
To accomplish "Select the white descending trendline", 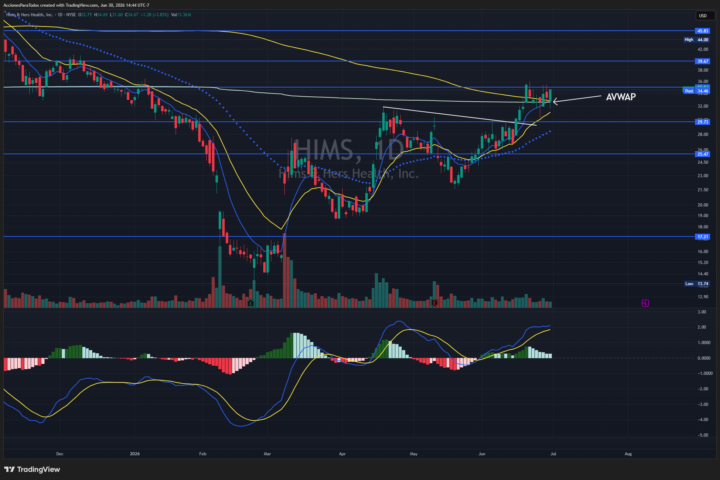I will tap(459, 116).
